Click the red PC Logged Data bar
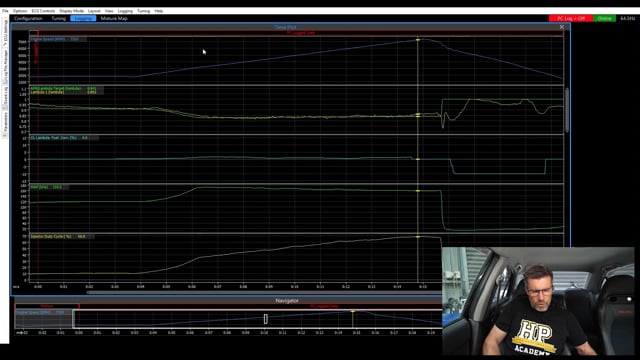Viewport: 640px width, 360px height. point(300,33)
